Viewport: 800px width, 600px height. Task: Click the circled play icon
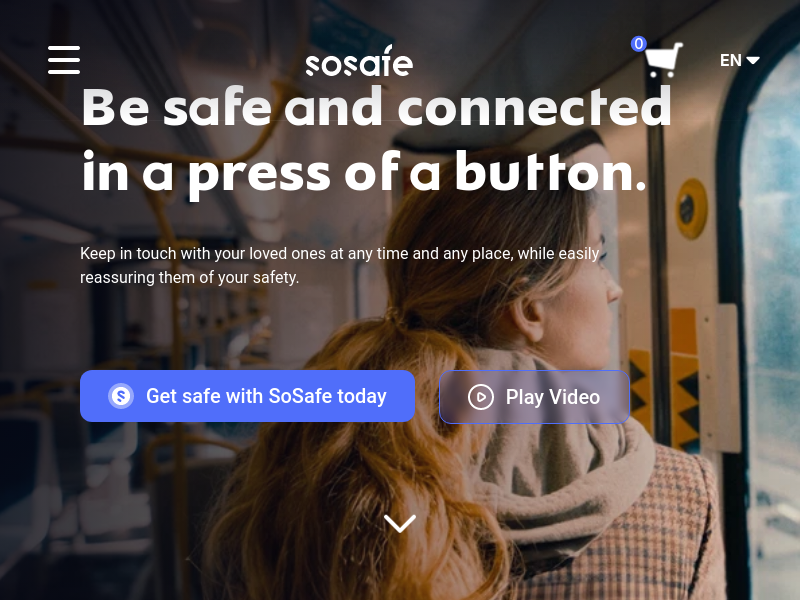[x=481, y=397]
